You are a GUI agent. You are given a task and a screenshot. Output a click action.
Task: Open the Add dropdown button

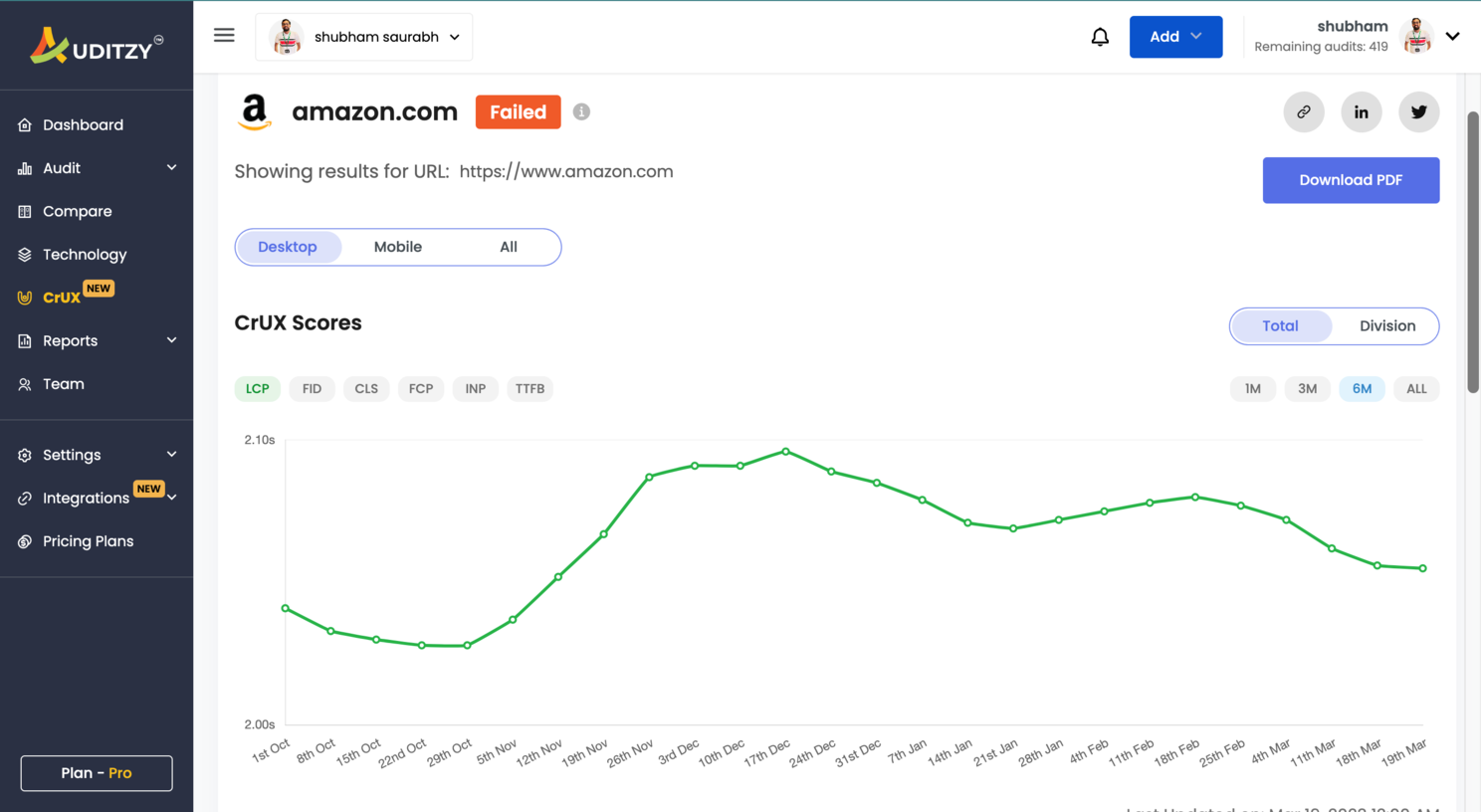click(x=1175, y=37)
